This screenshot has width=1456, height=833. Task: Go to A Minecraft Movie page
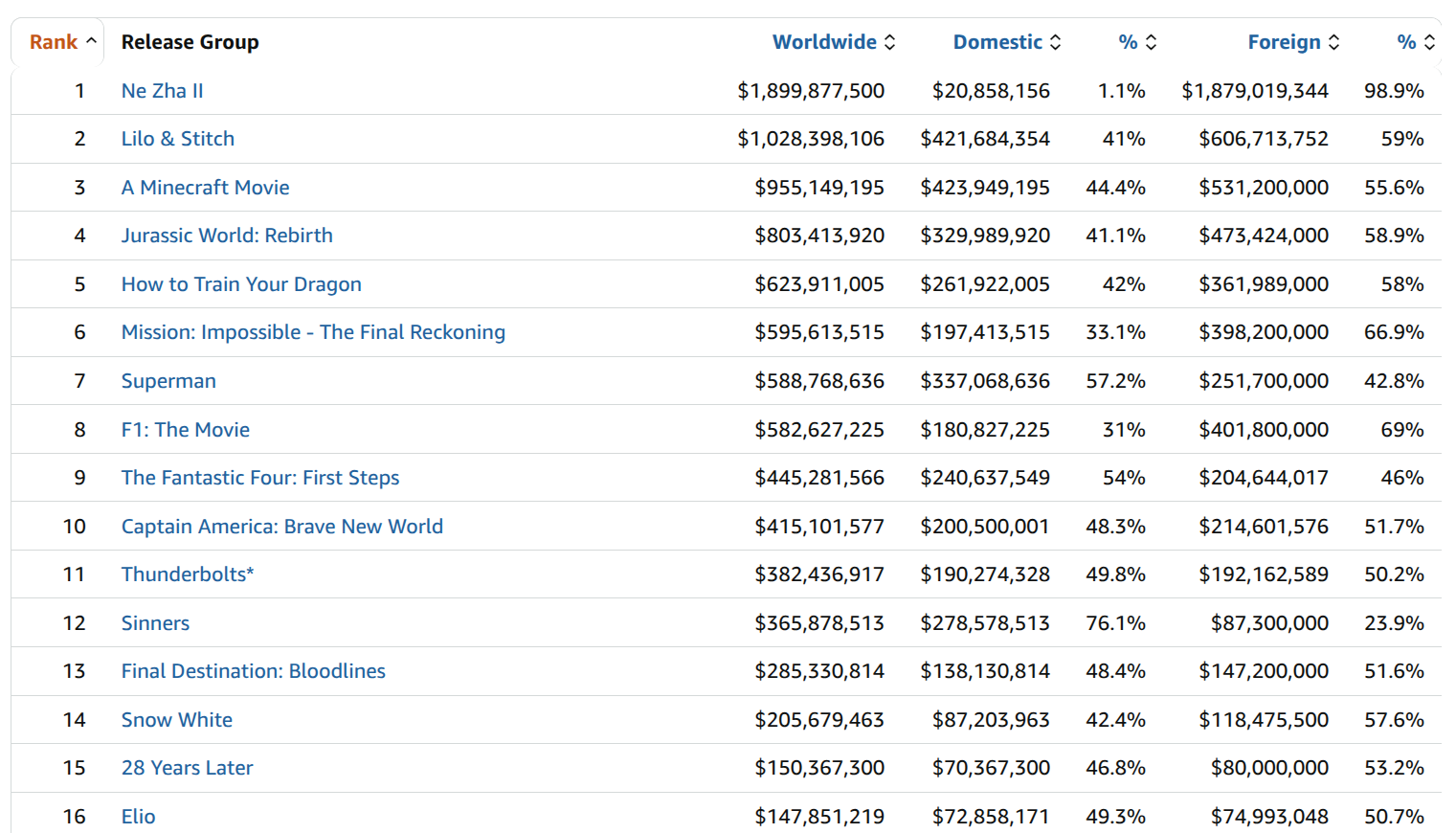tap(205, 188)
